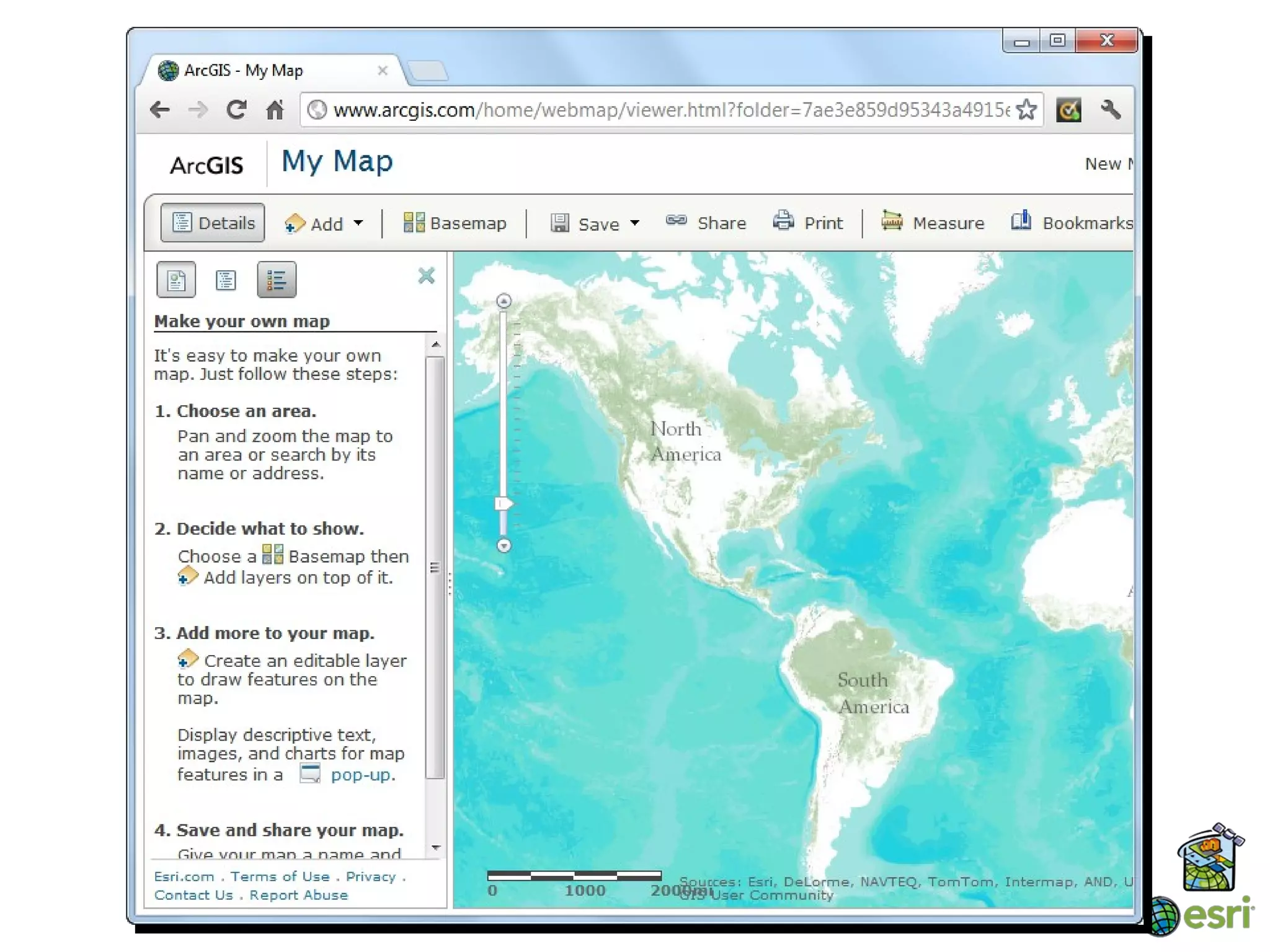Open the Terms of Use link
The image size is (1270, 952).
coord(280,876)
